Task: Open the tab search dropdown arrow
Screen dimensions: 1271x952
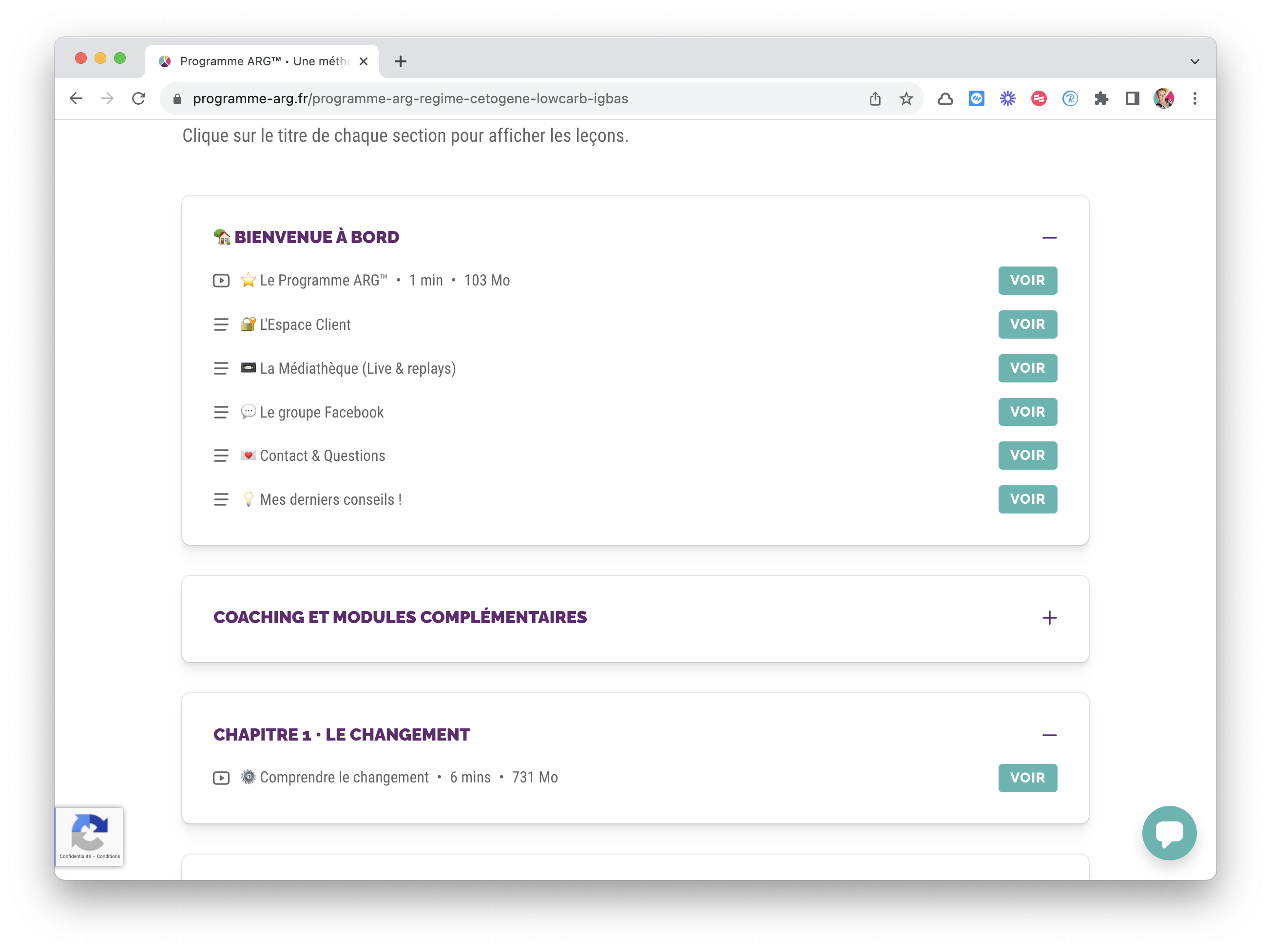Action: [1194, 61]
